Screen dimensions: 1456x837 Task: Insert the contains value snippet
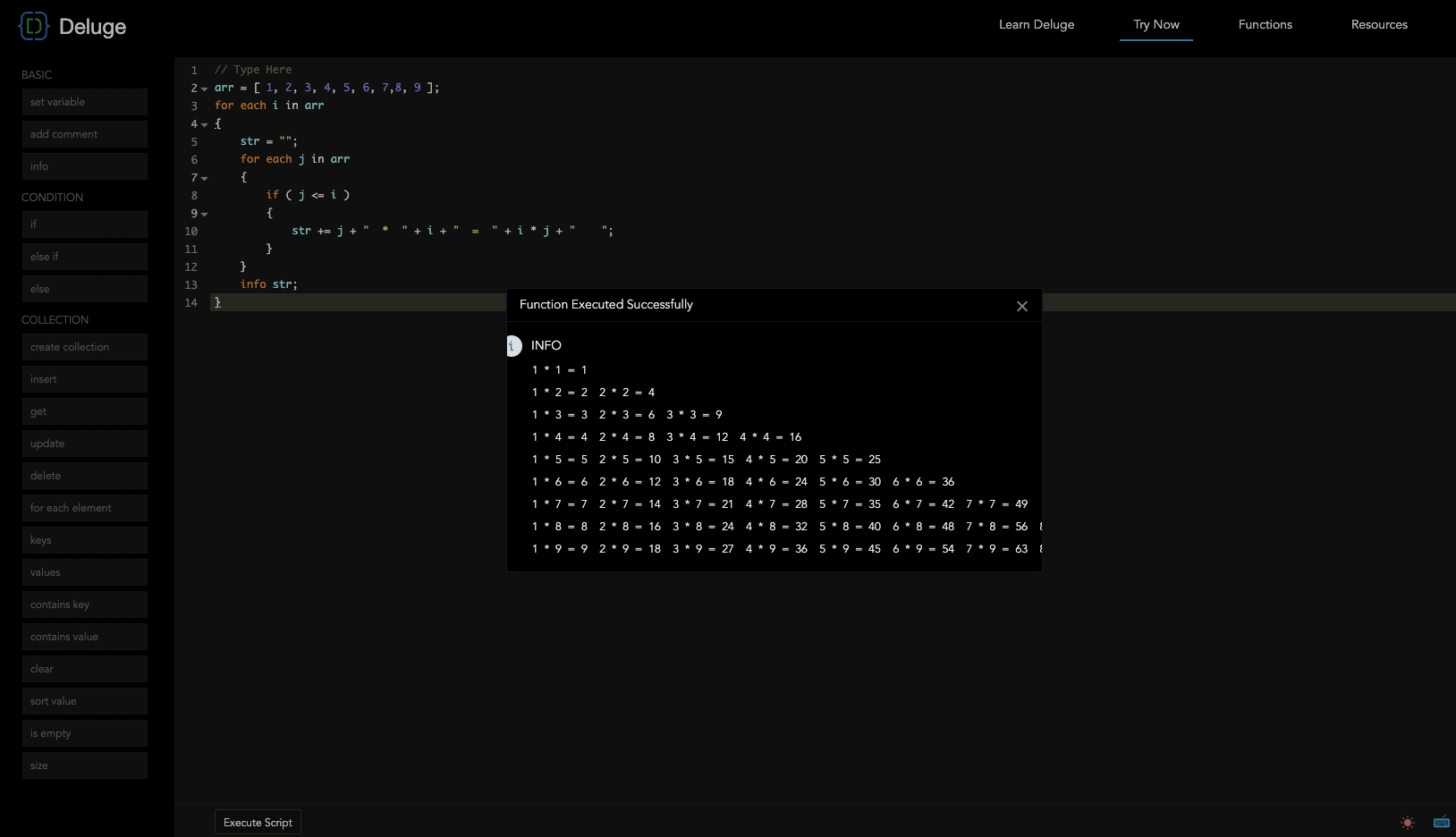85,637
